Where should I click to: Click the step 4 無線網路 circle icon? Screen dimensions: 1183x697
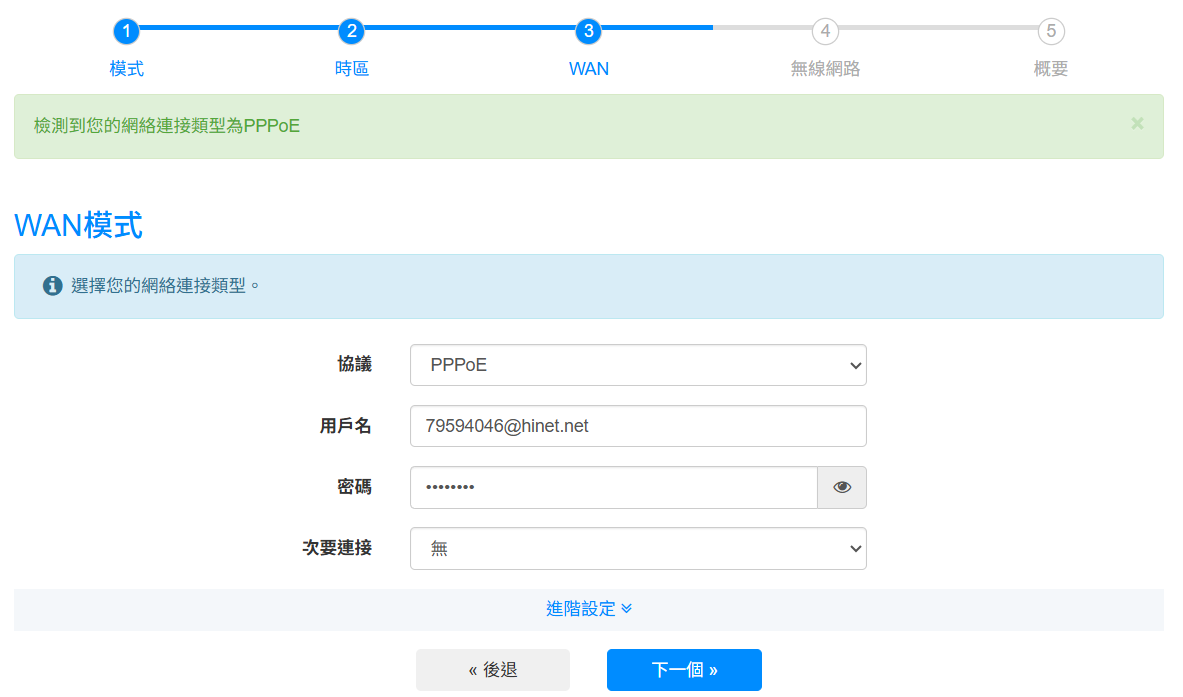tap(824, 31)
